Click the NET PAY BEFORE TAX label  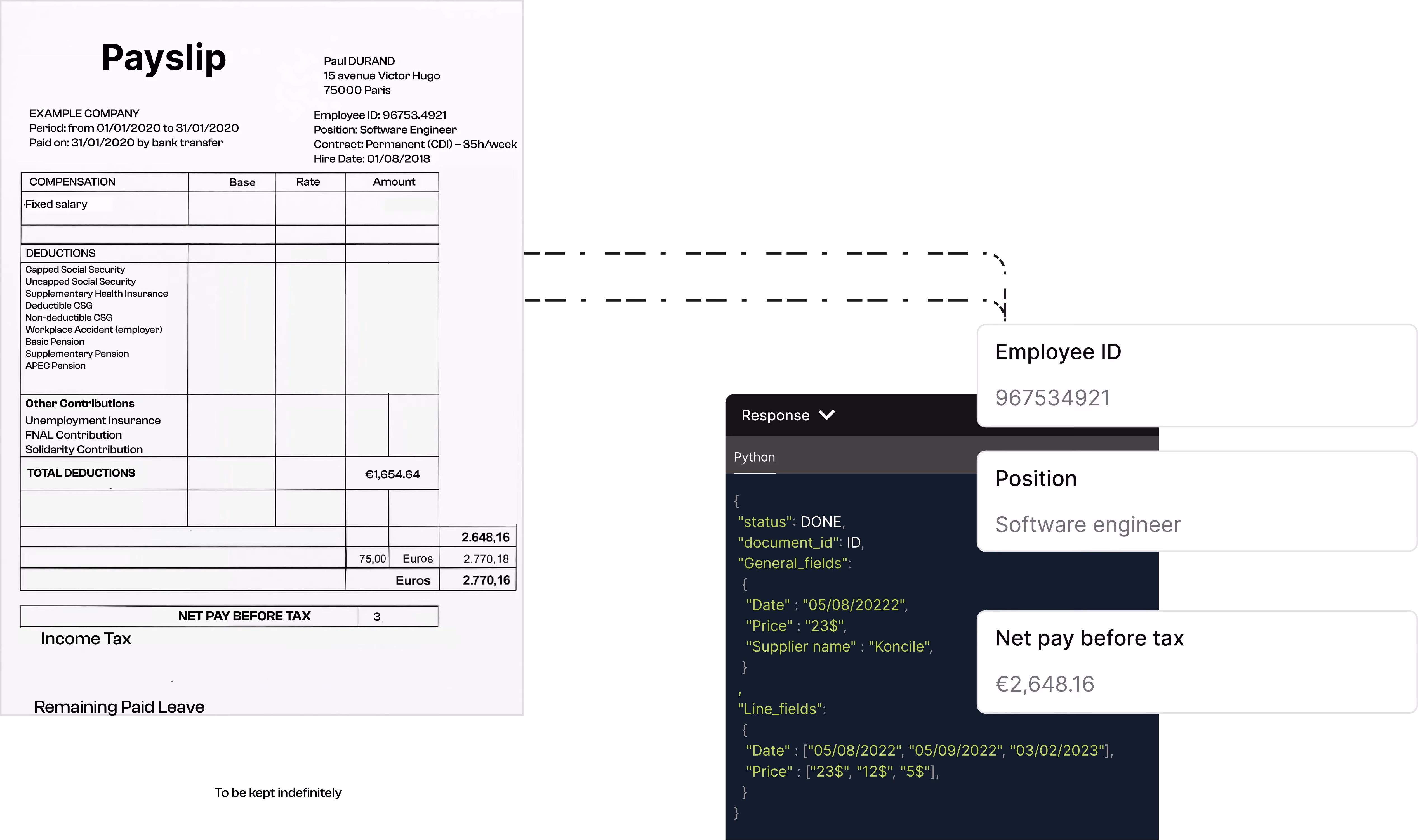tap(244, 616)
